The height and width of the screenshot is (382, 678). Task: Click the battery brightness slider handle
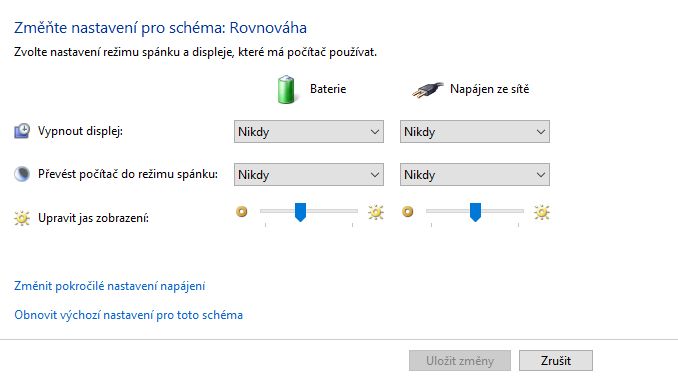(301, 212)
